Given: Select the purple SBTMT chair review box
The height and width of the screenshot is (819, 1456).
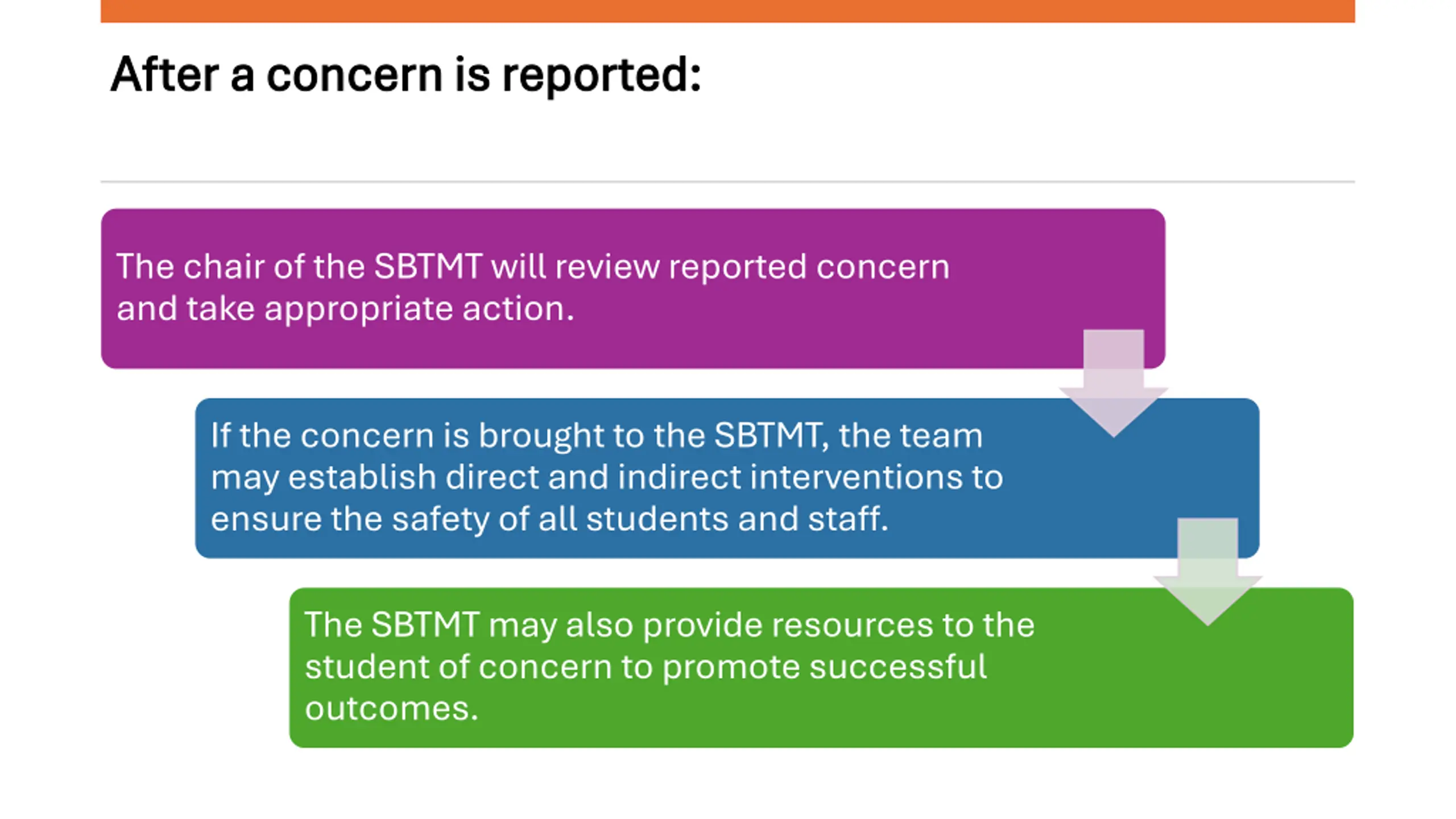Looking at the screenshot, I should pos(633,289).
